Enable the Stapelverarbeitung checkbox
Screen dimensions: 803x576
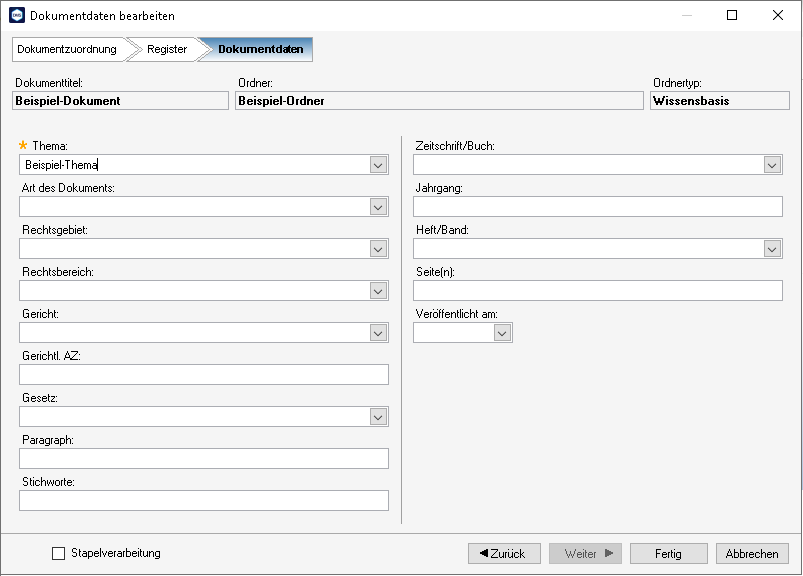click(x=58, y=553)
